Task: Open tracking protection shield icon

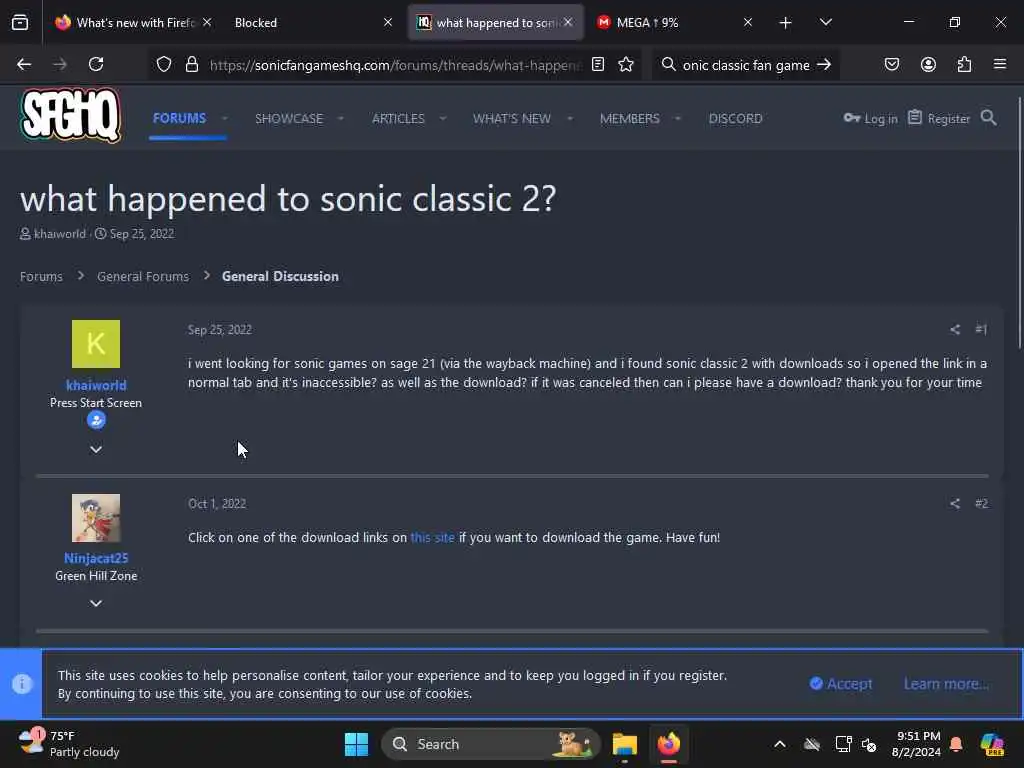Action: [163, 65]
